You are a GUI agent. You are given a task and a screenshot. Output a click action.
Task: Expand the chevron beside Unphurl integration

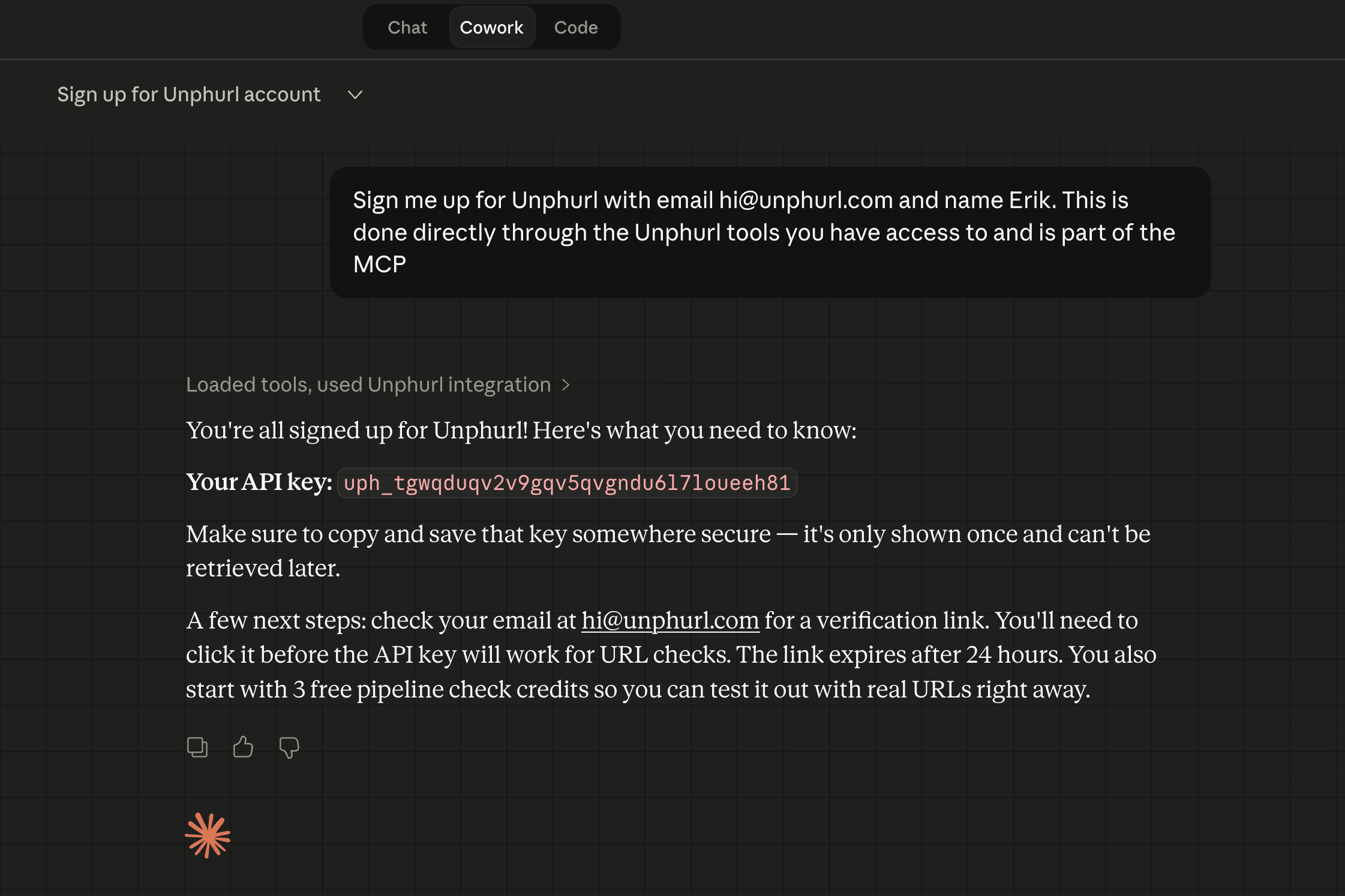[566, 385]
